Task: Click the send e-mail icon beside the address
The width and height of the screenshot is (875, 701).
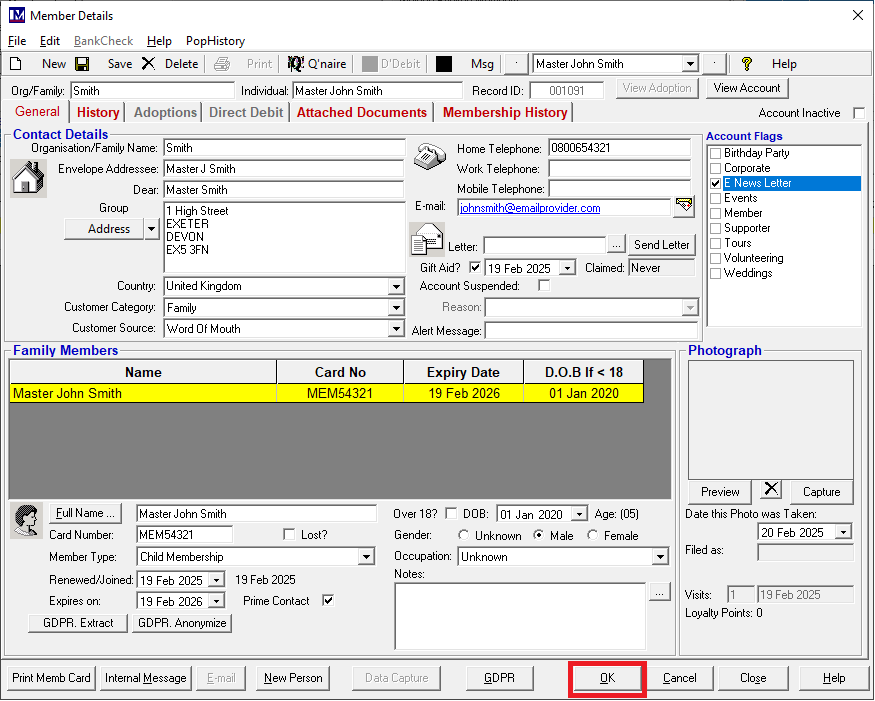Action: (x=684, y=207)
